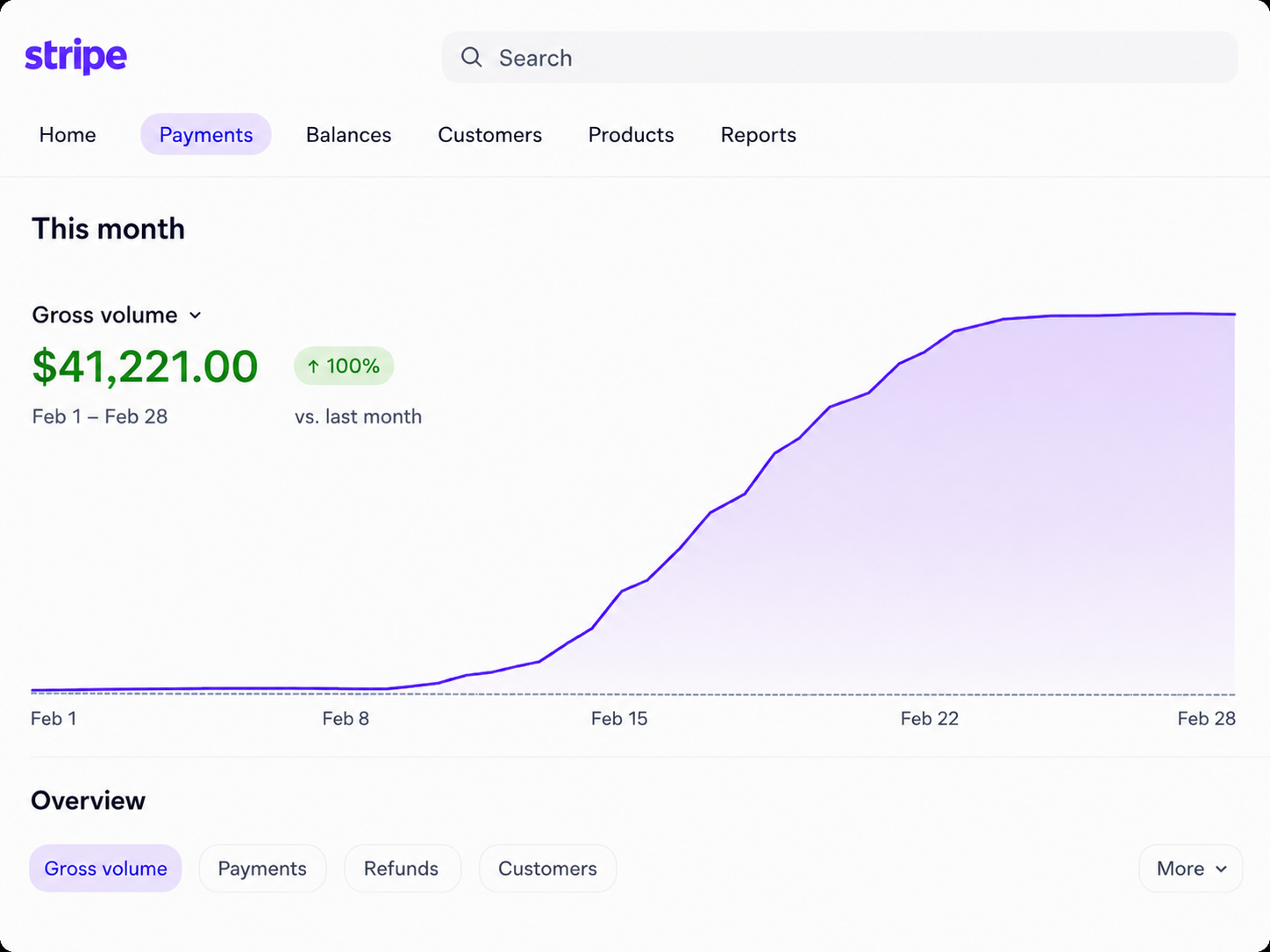This screenshot has height=952, width=1270.
Task: Click the search magnifier icon
Action: point(472,58)
